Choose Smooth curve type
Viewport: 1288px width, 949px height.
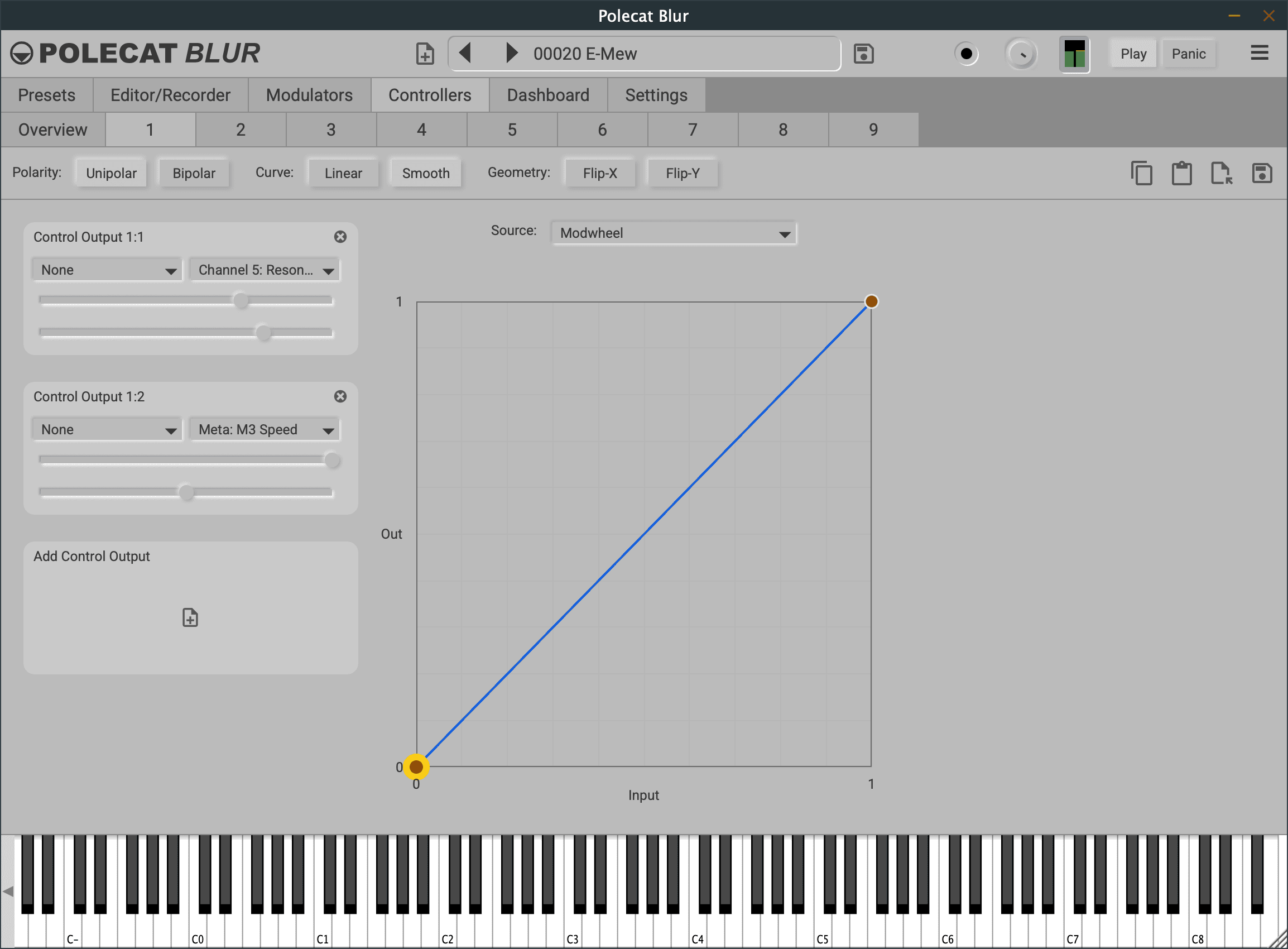point(426,173)
